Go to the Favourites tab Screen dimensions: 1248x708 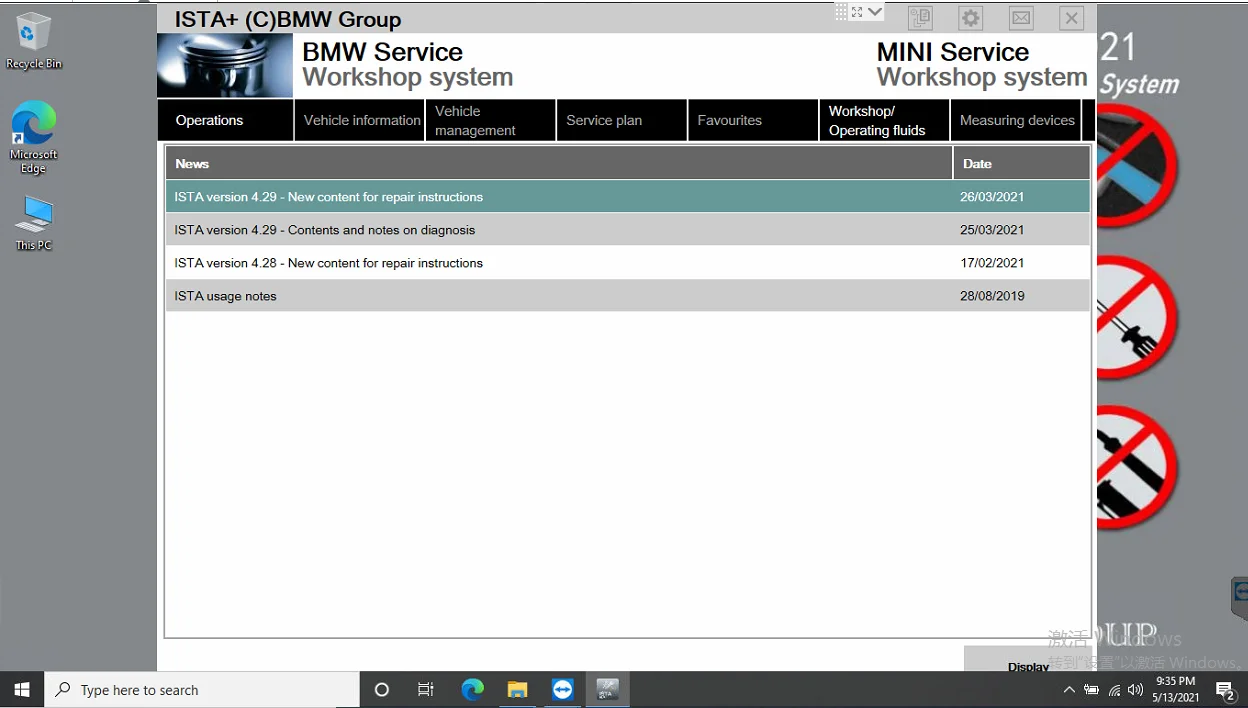pos(753,120)
